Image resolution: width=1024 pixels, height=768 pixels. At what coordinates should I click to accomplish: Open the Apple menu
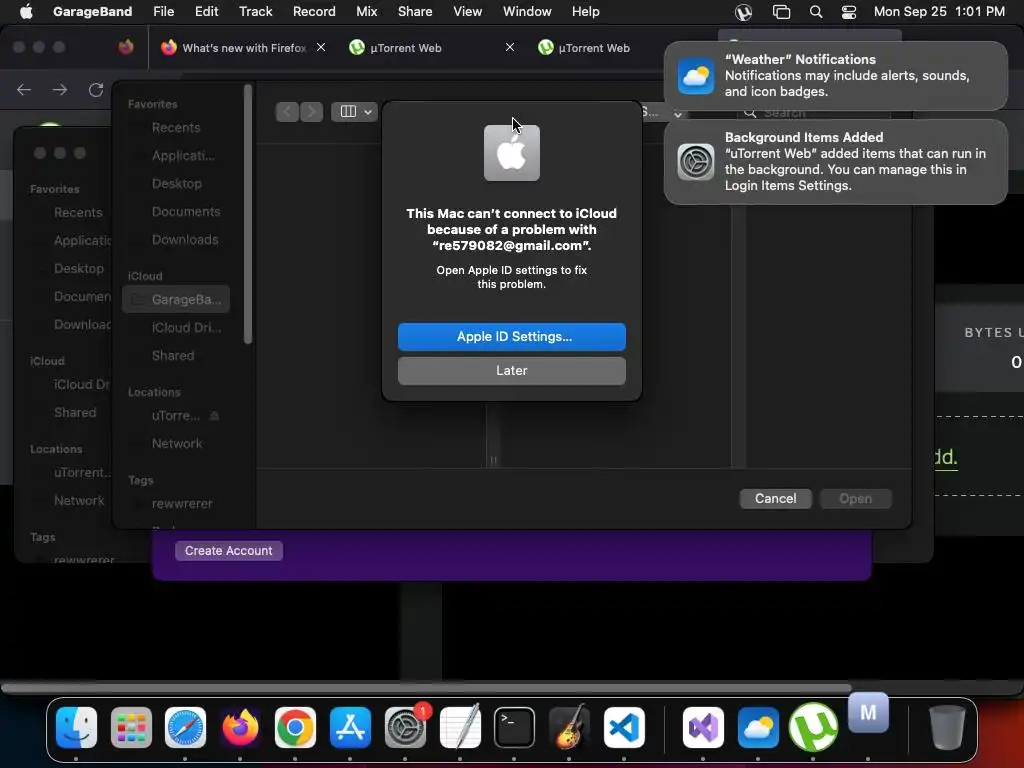[x=26, y=11]
